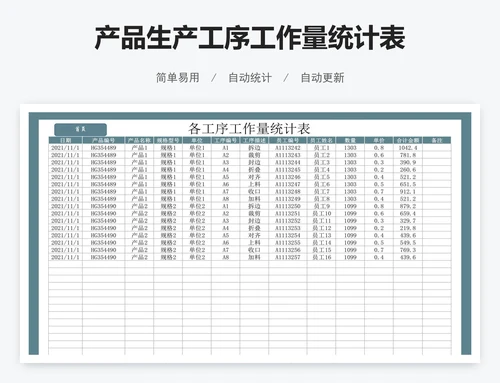Viewport: 500px width, 383px height.
Task: Select employee name cell 员工11
Action: pos(321,221)
